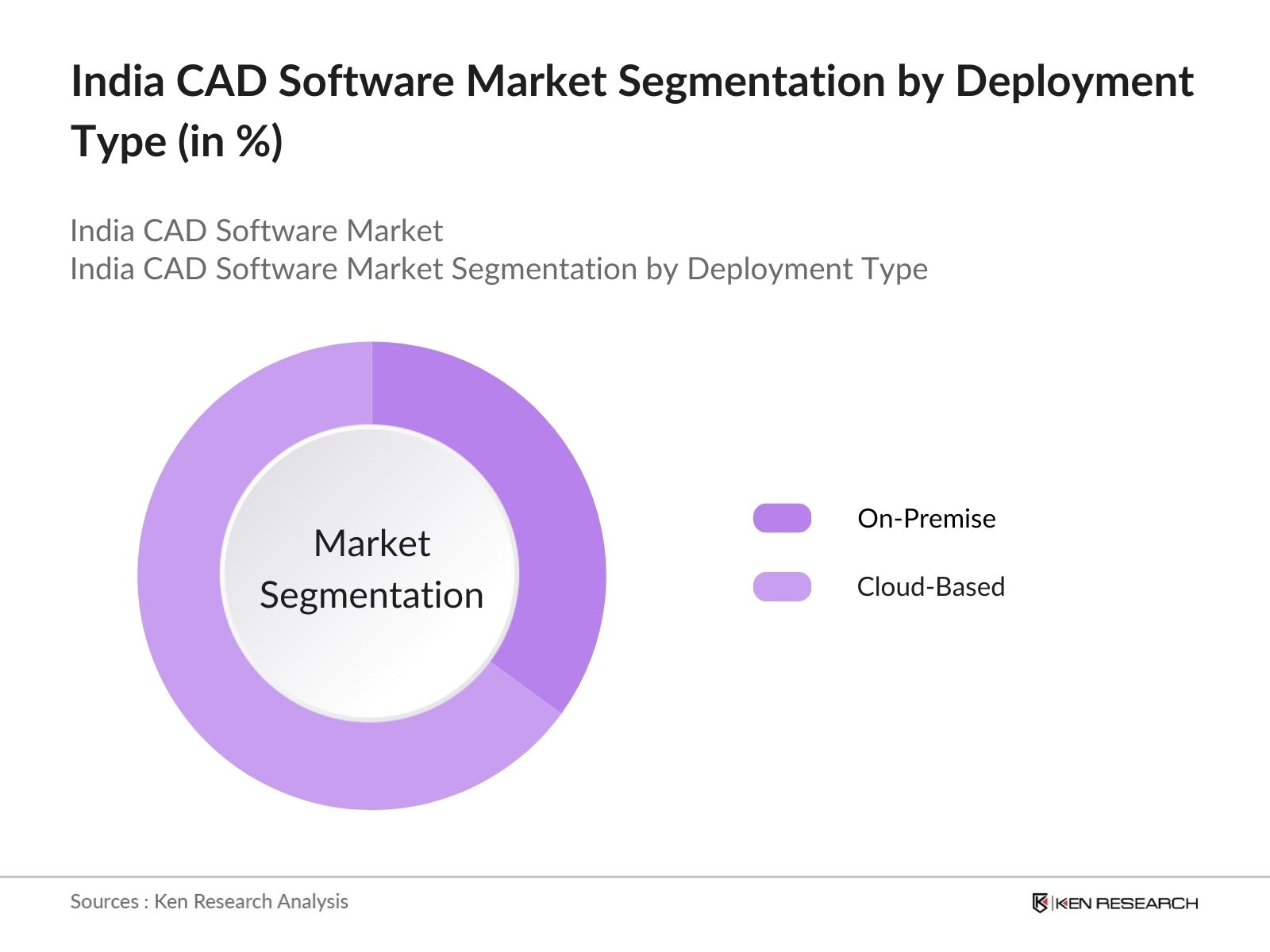The height and width of the screenshot is (952, 1270).
Task: Click the subtitle ending in 'Deployment Type'
Action: coord(498,269)
